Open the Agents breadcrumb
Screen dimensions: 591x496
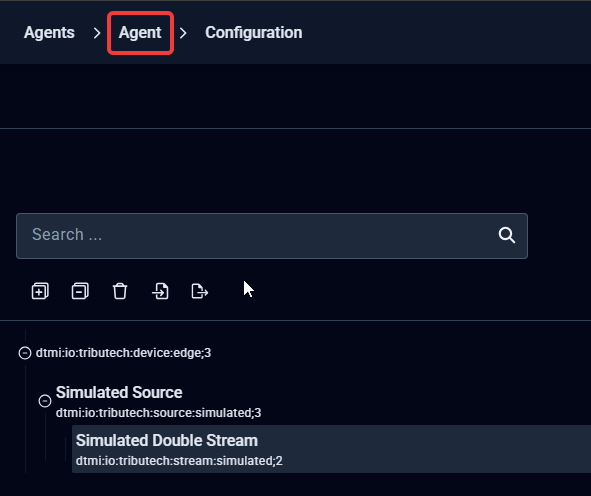pyautogui.click(x=49, y=33)
